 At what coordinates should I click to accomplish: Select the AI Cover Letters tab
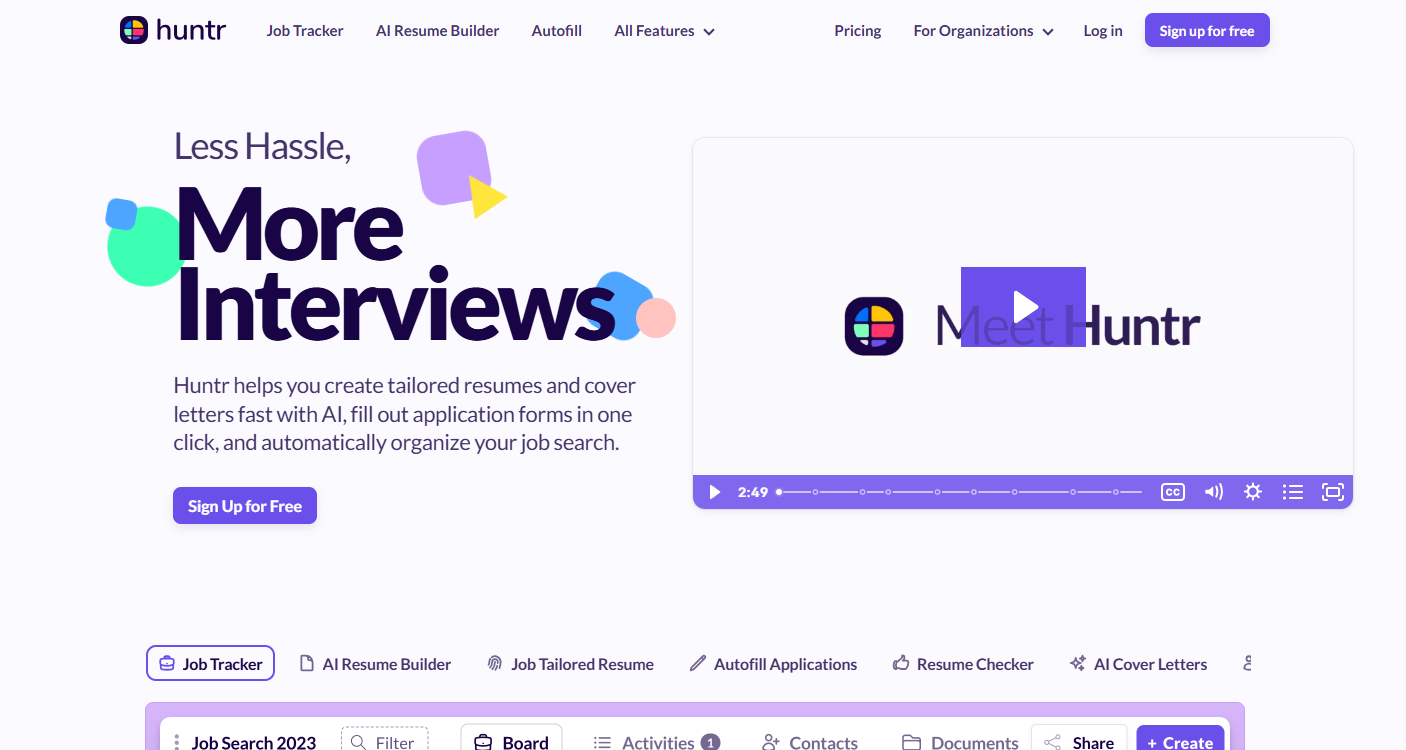1138,664
